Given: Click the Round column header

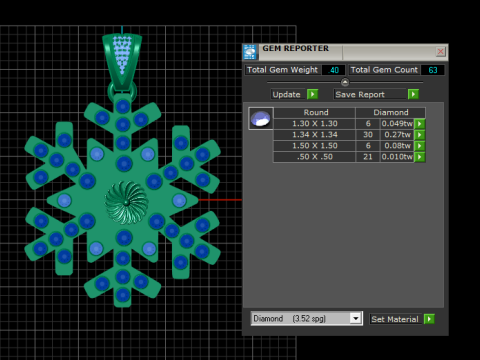Looking at the screenshot, I should coord(314,113).
